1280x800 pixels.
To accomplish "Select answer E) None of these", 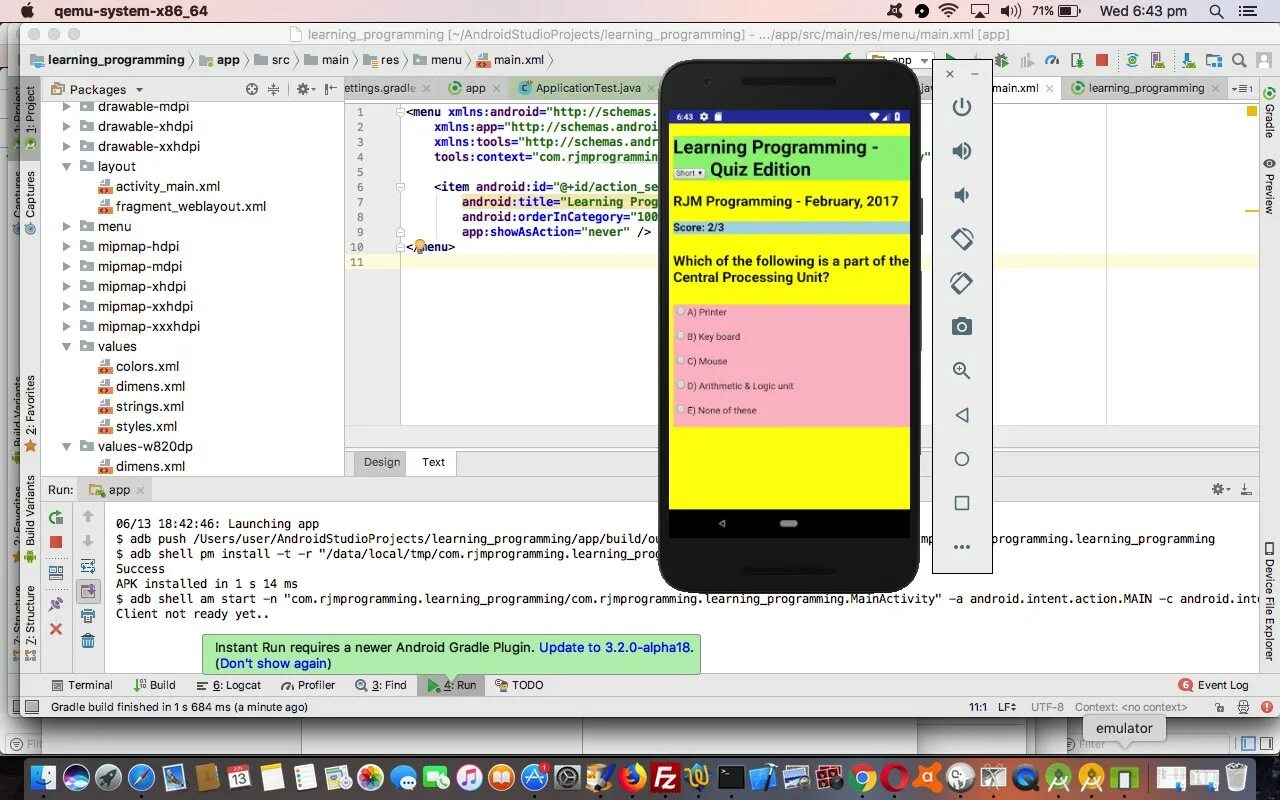I will [681, 409].
